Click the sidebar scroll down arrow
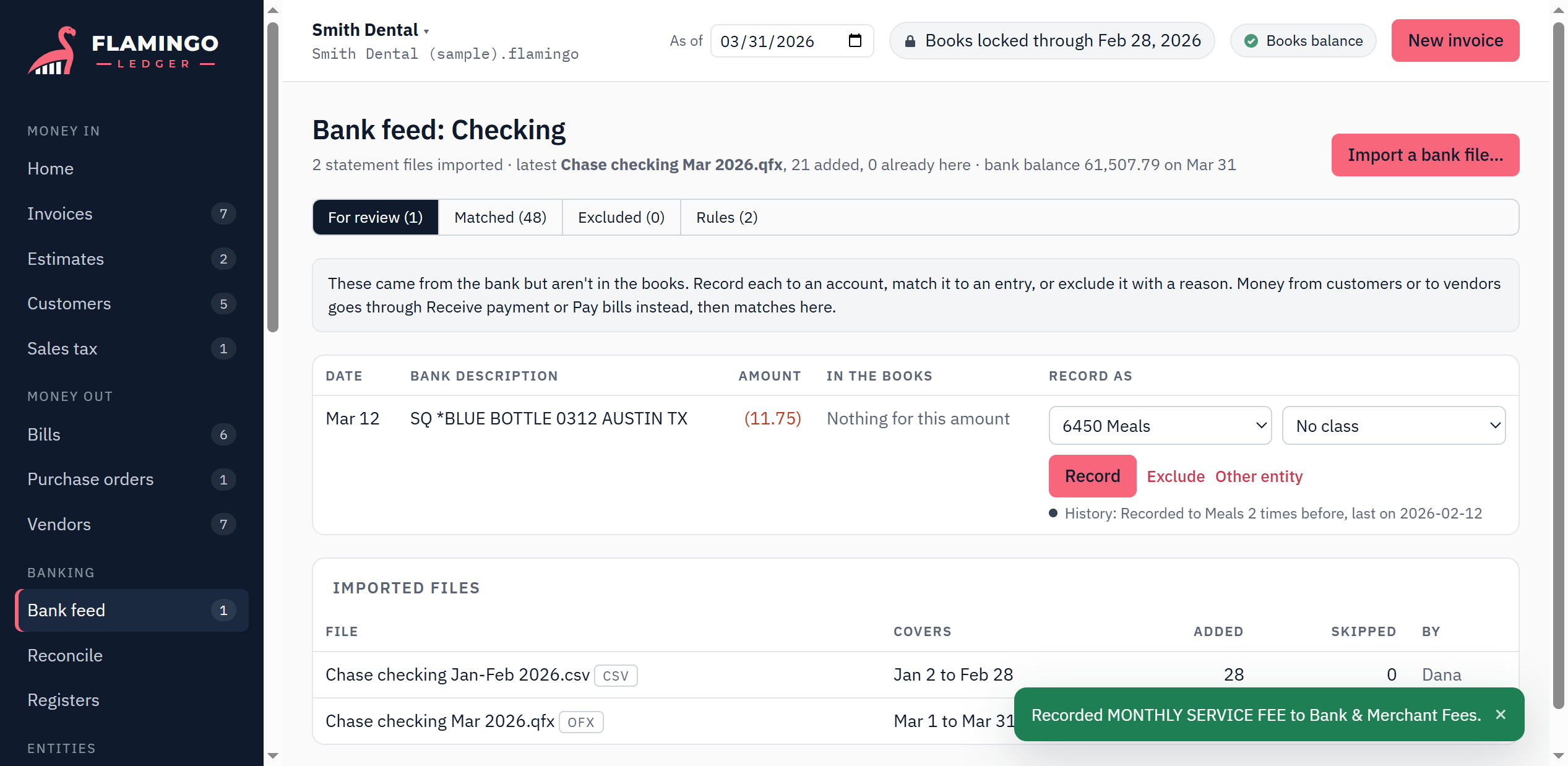1568x766 pixels. [273, 755]
